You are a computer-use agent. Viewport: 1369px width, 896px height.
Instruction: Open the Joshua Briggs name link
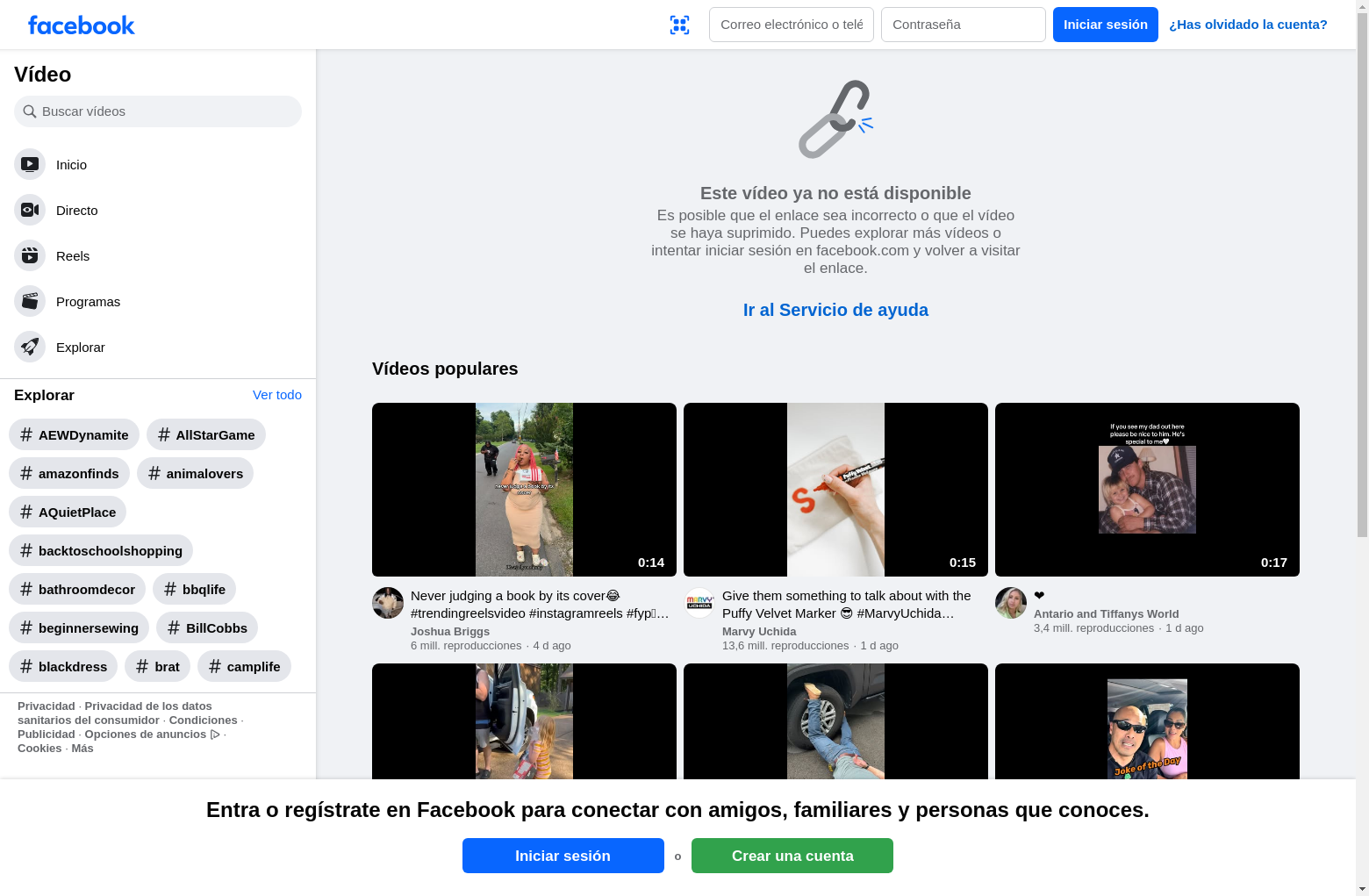point(450,632)
